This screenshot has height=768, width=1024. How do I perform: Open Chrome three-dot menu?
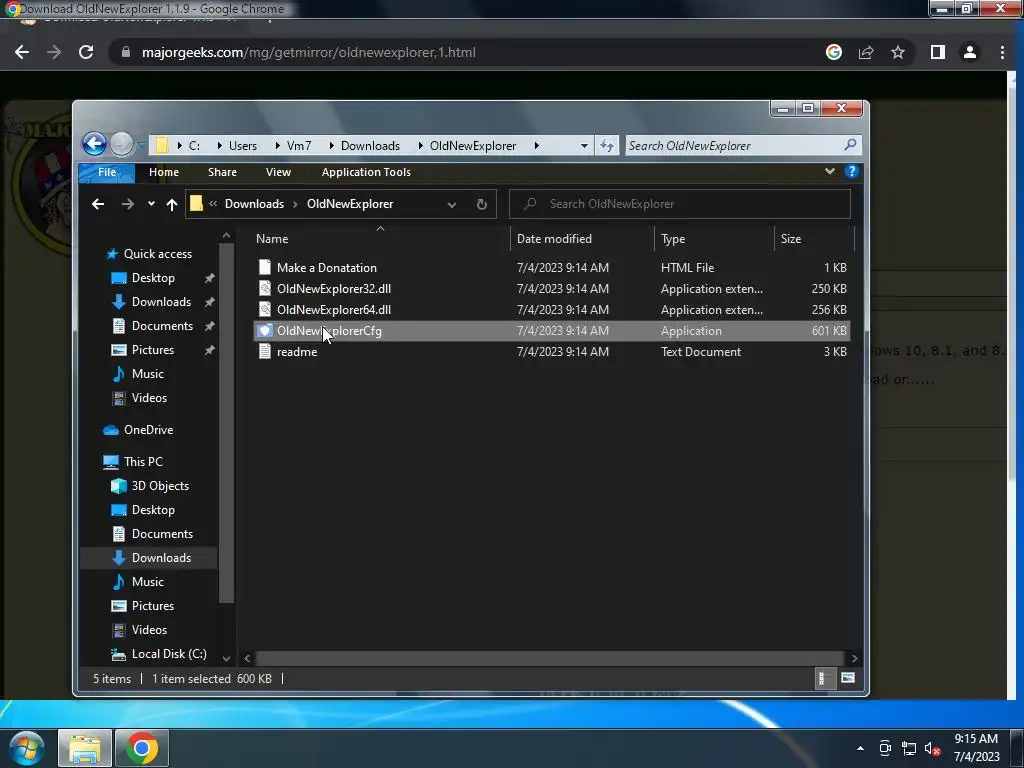pyautogui.click(x=1002, y=52)
